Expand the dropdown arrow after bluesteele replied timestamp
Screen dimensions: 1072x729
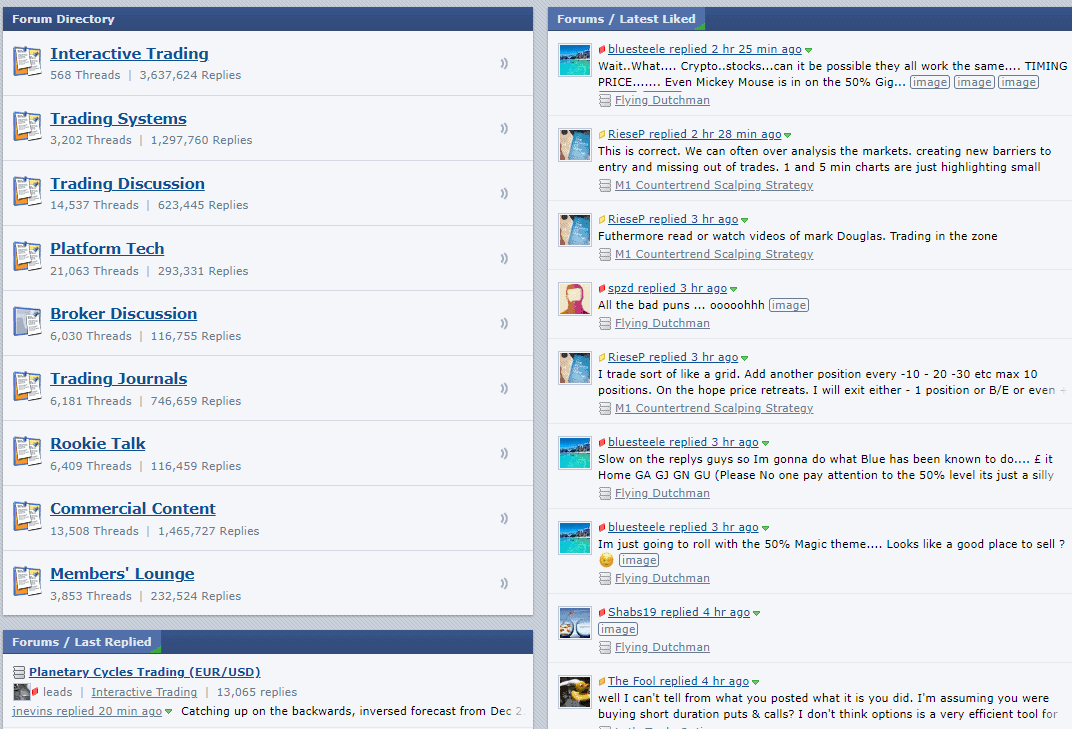806,48
